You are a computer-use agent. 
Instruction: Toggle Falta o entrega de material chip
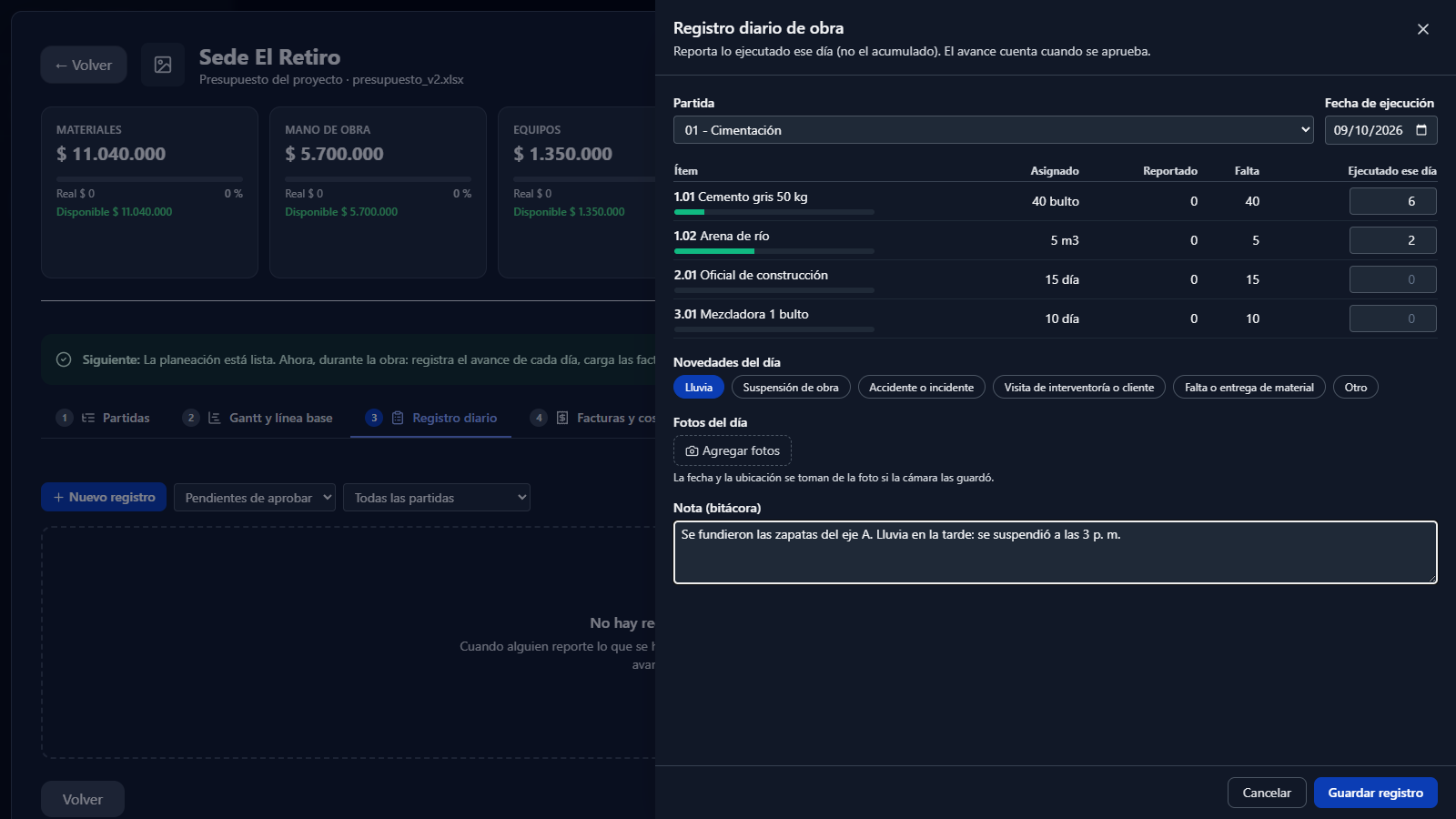point(1249,387)
